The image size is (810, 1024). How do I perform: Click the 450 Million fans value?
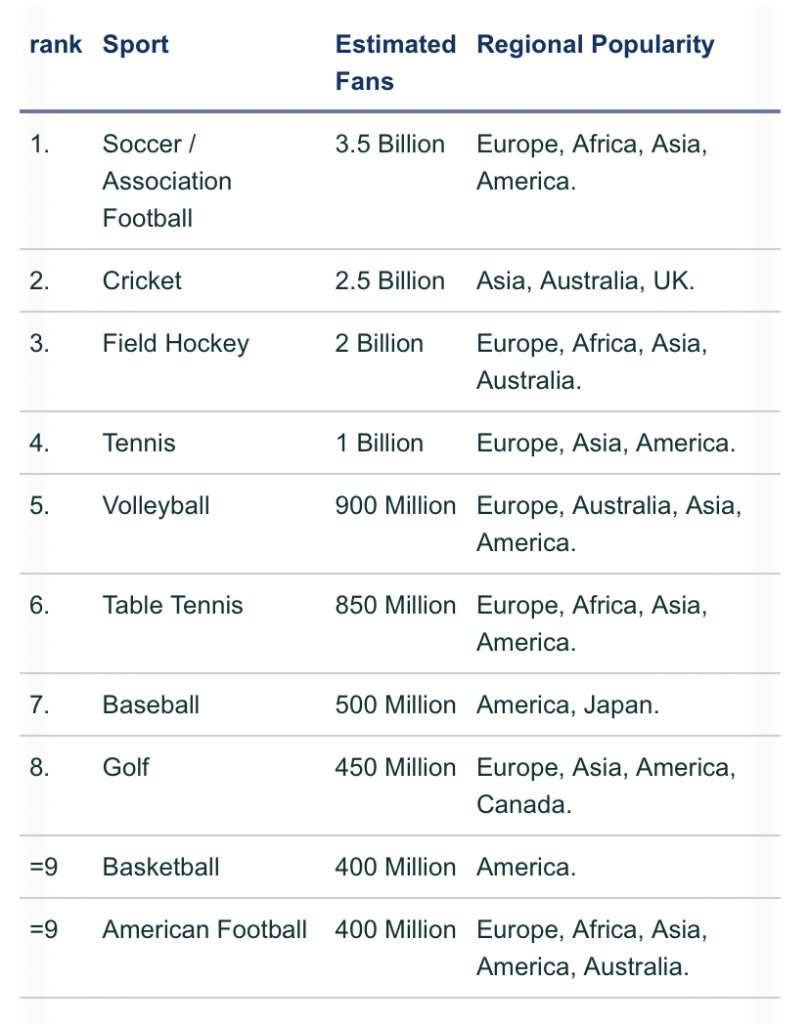pos(395,767)
